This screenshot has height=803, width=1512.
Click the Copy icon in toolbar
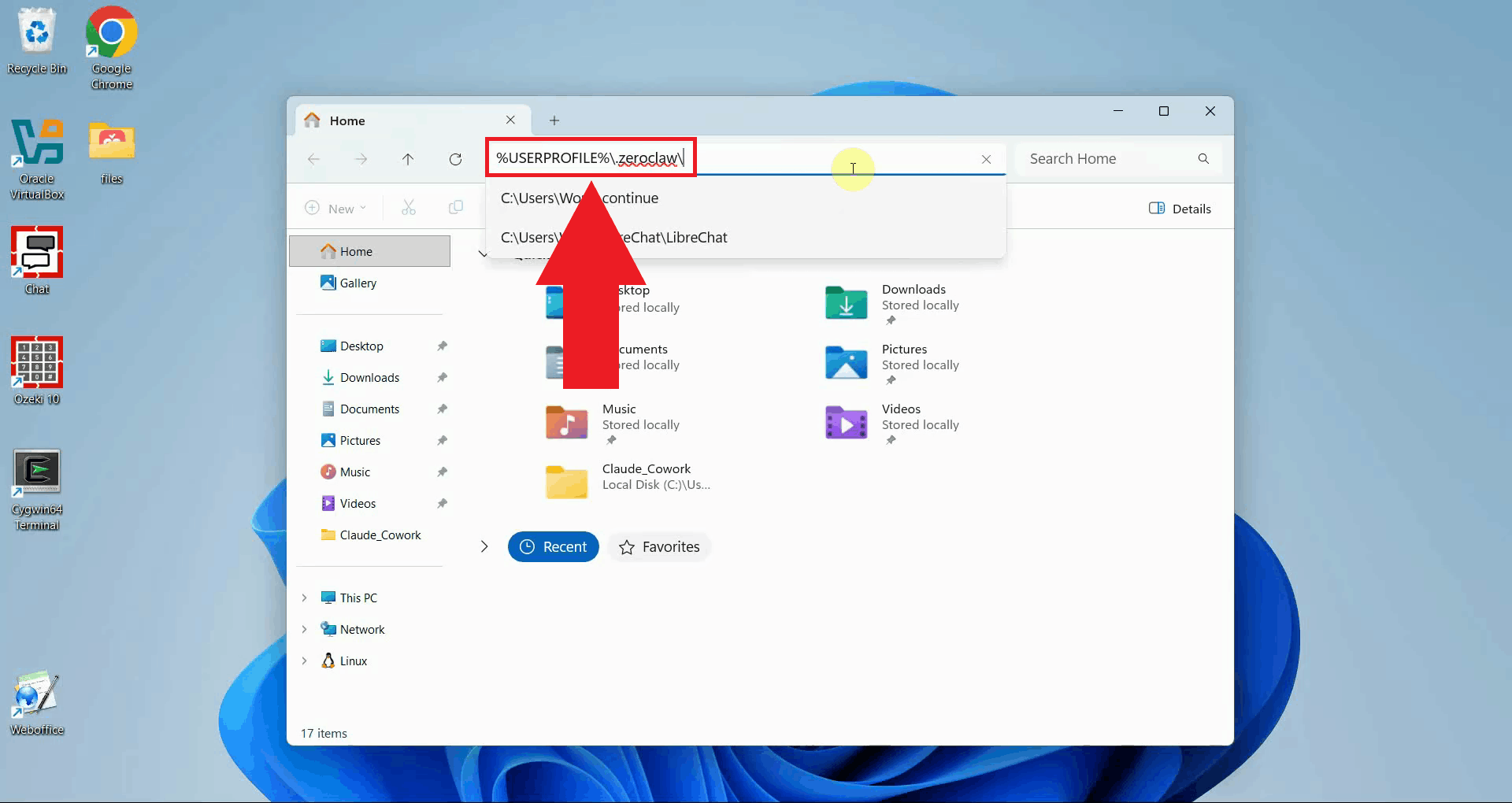click(x=455, y=208)
